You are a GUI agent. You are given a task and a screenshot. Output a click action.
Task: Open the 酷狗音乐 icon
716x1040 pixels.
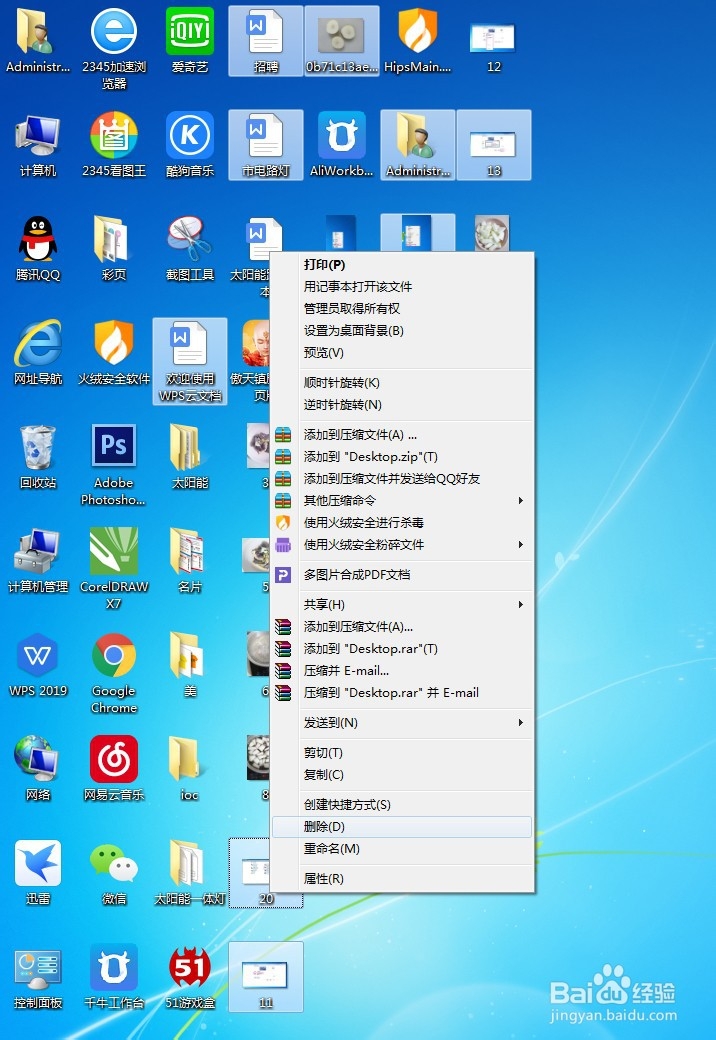(190, 145)
